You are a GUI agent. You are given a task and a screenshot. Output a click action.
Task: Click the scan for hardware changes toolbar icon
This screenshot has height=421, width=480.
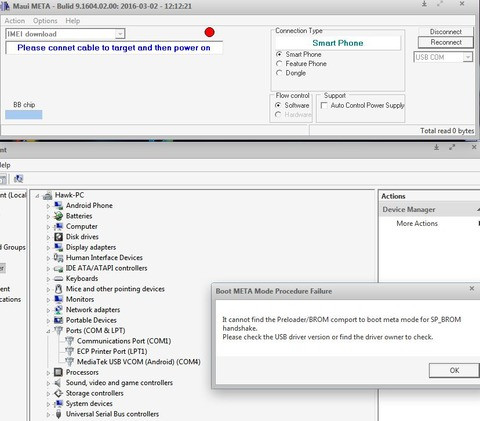click(18, 179)
